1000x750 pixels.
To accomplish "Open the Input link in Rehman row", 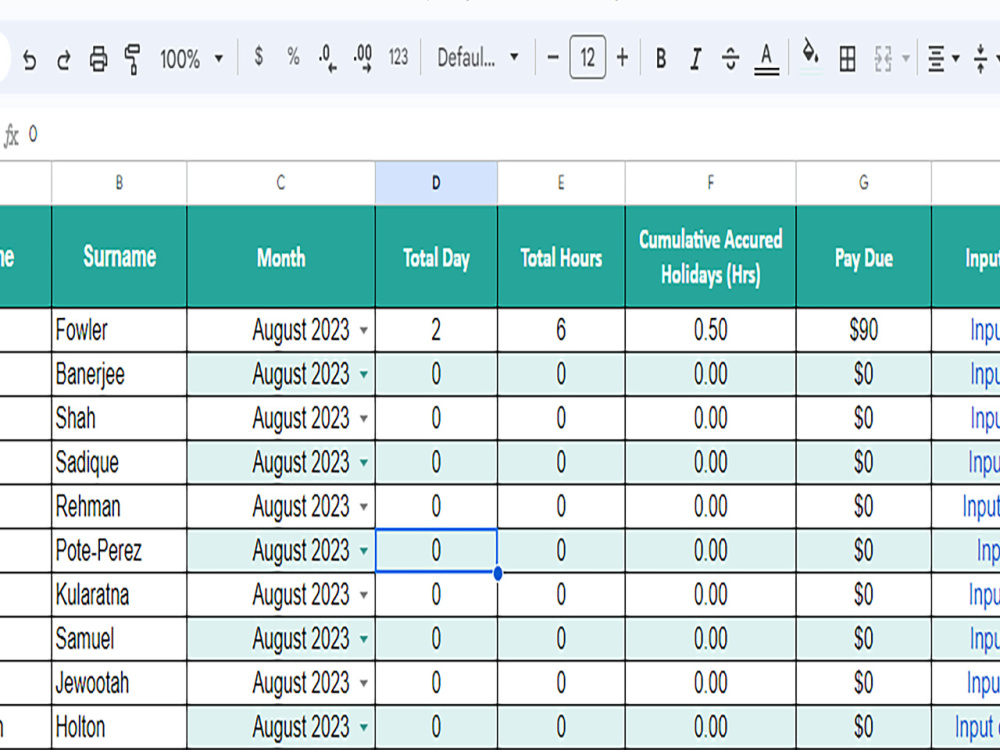I will click(x=981, y=508).
